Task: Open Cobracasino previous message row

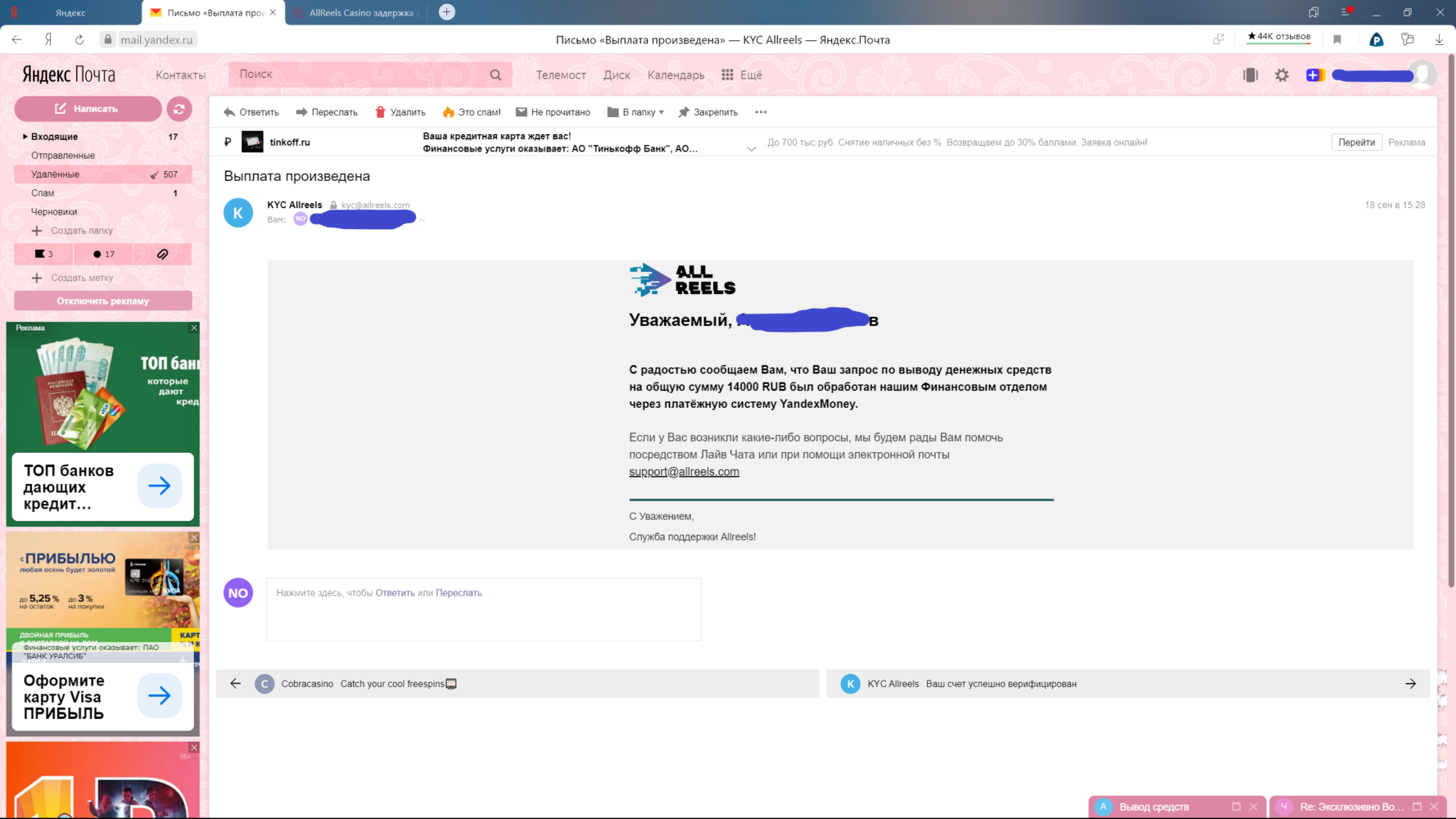Action: tap(518, 684)
